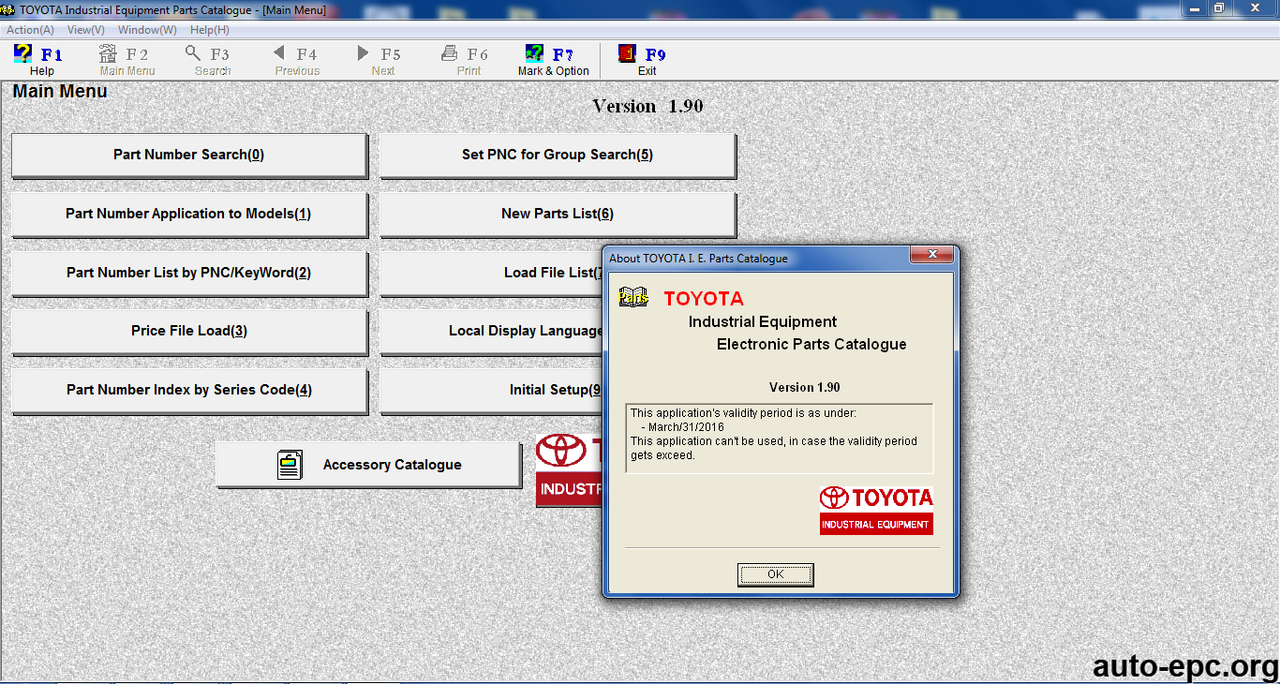The width and height of the screenshot is (1280, 684).
Task: Restore down the main application window
Action: coord(1219,8)
